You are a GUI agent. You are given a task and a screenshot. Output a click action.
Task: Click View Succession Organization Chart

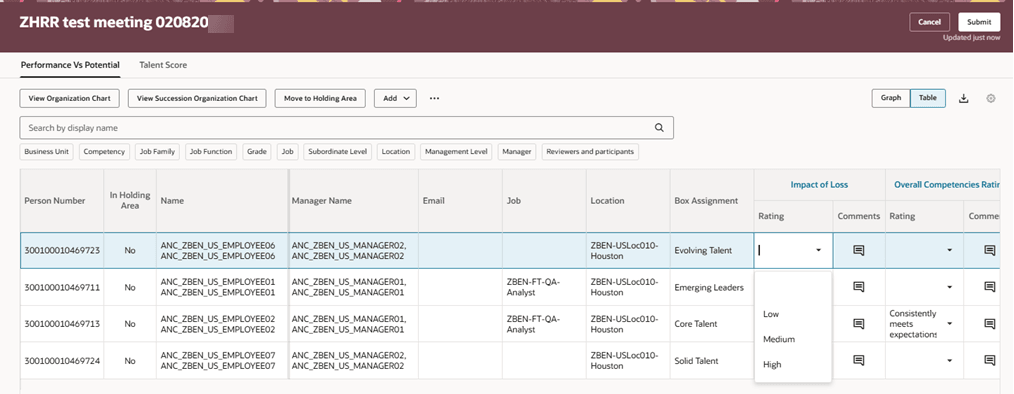pyautogui.click(x=197, y=98)
